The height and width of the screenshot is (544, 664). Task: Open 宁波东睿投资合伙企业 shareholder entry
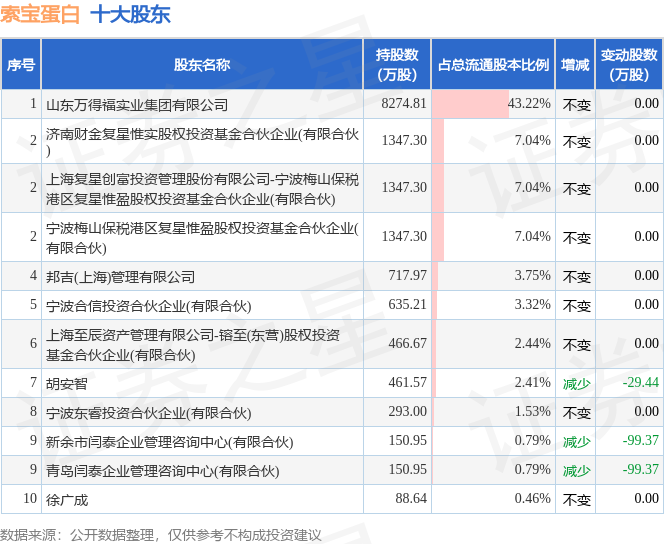tap(148, 412)
